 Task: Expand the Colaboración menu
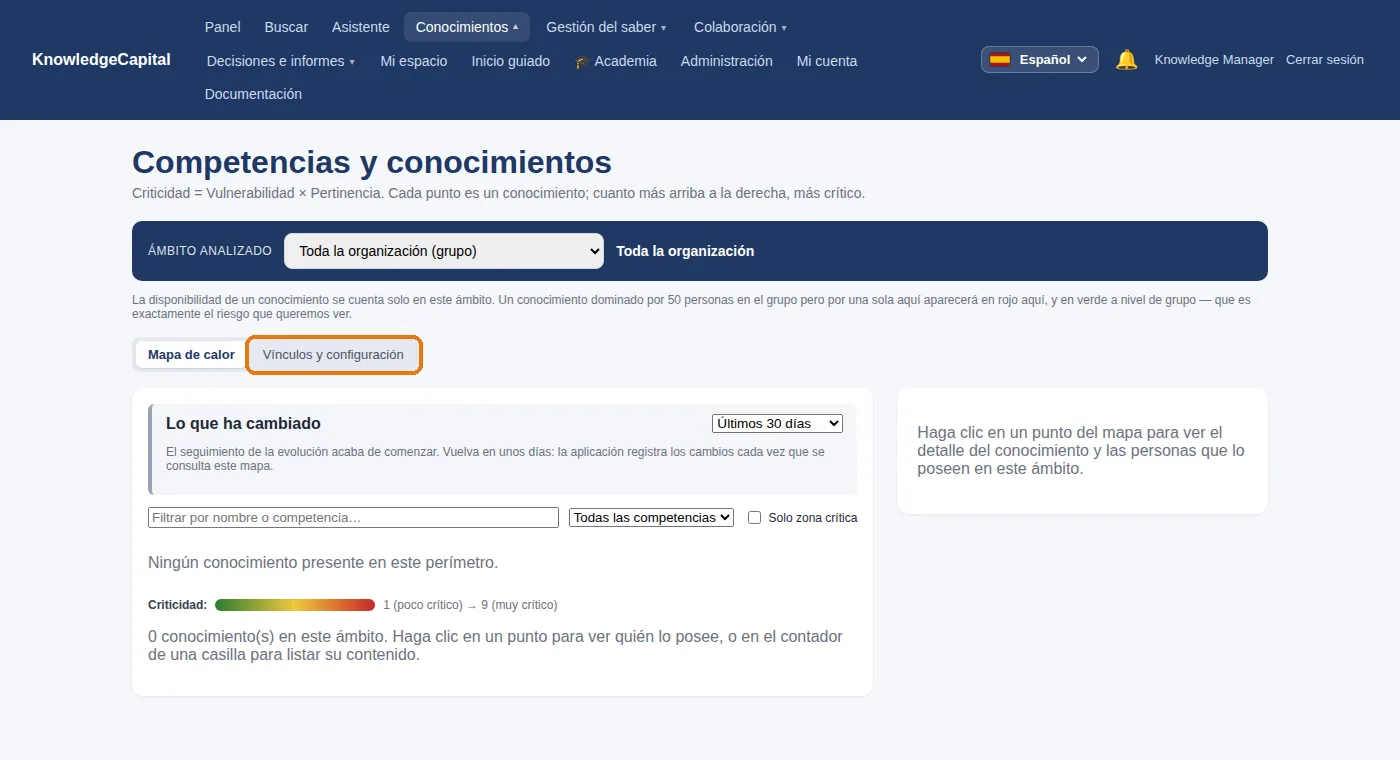[x=740, y=27]
